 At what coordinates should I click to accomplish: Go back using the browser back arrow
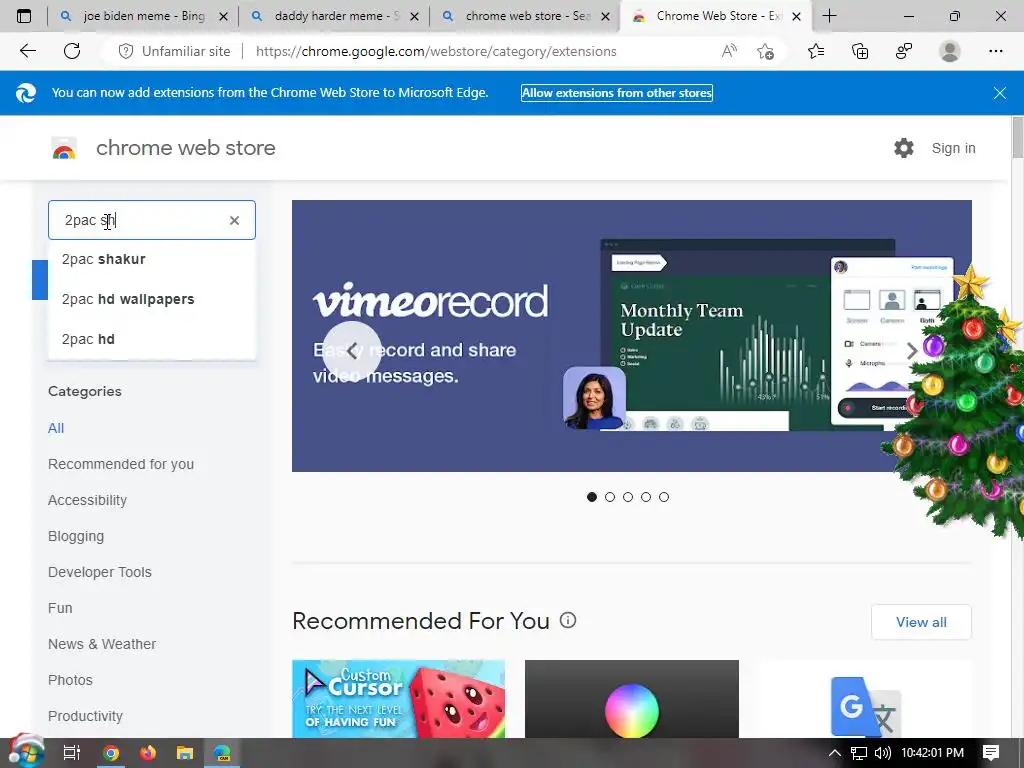tap(27, 51)
